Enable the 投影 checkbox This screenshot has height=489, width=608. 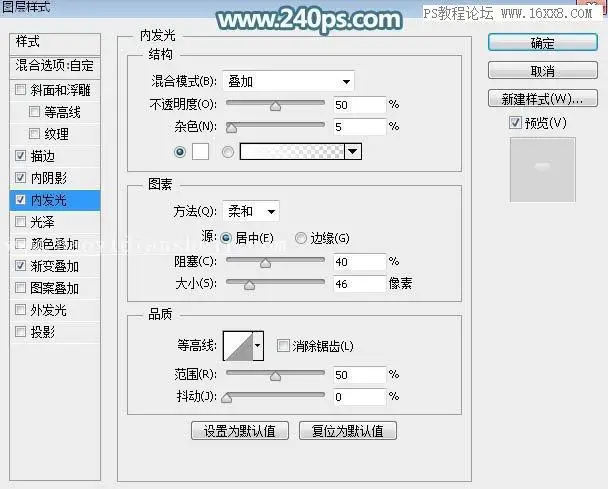[x=21, y=332]
